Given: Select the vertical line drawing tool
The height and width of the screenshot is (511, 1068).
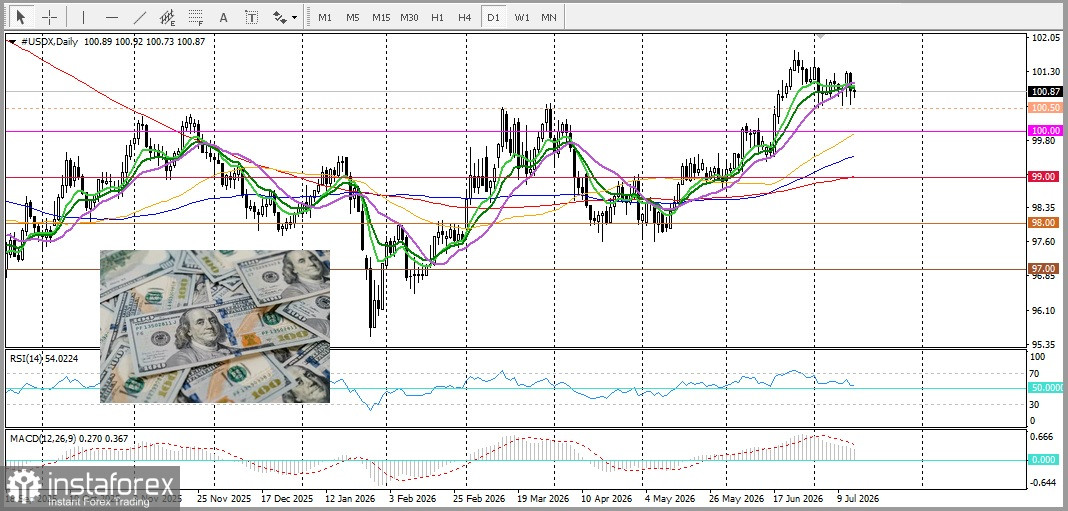Looking at the screenshot, I should (x=84, y=17).
